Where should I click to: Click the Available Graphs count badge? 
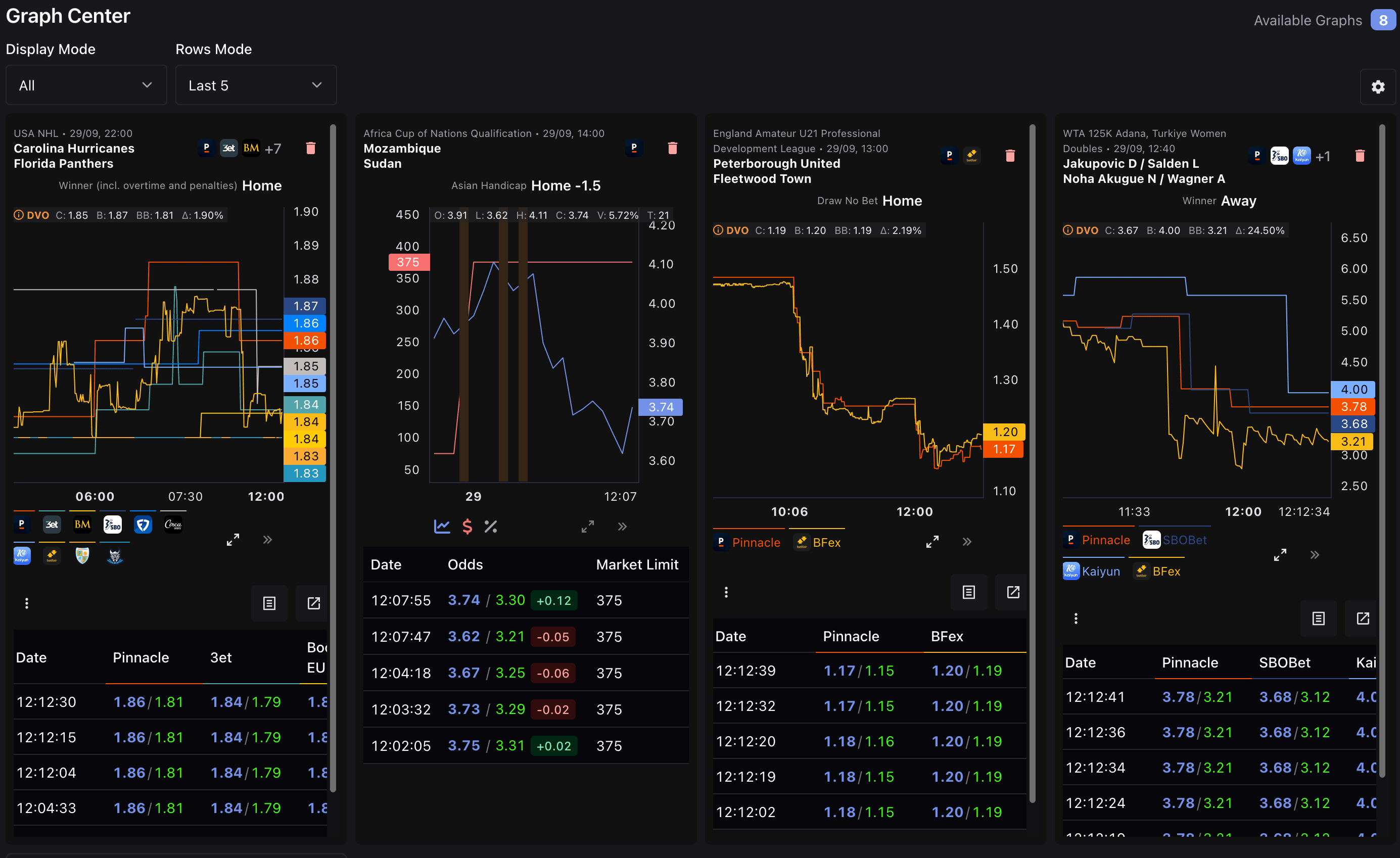1382,20
